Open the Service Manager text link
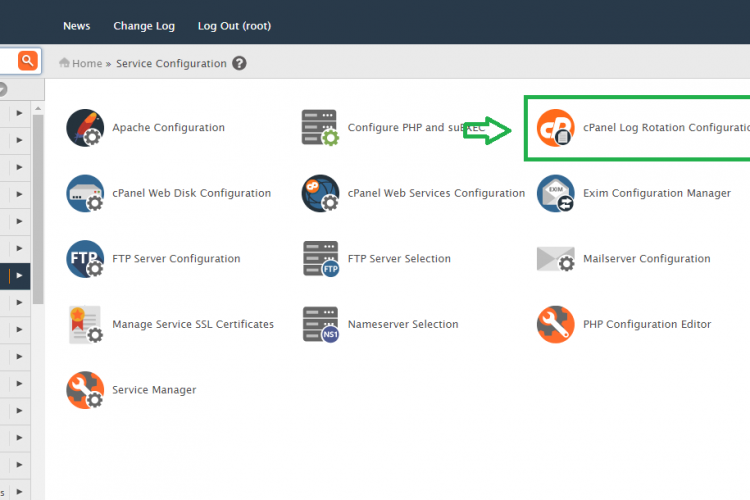Viewport: 750px width, 500px height. [x=154, y=390]
